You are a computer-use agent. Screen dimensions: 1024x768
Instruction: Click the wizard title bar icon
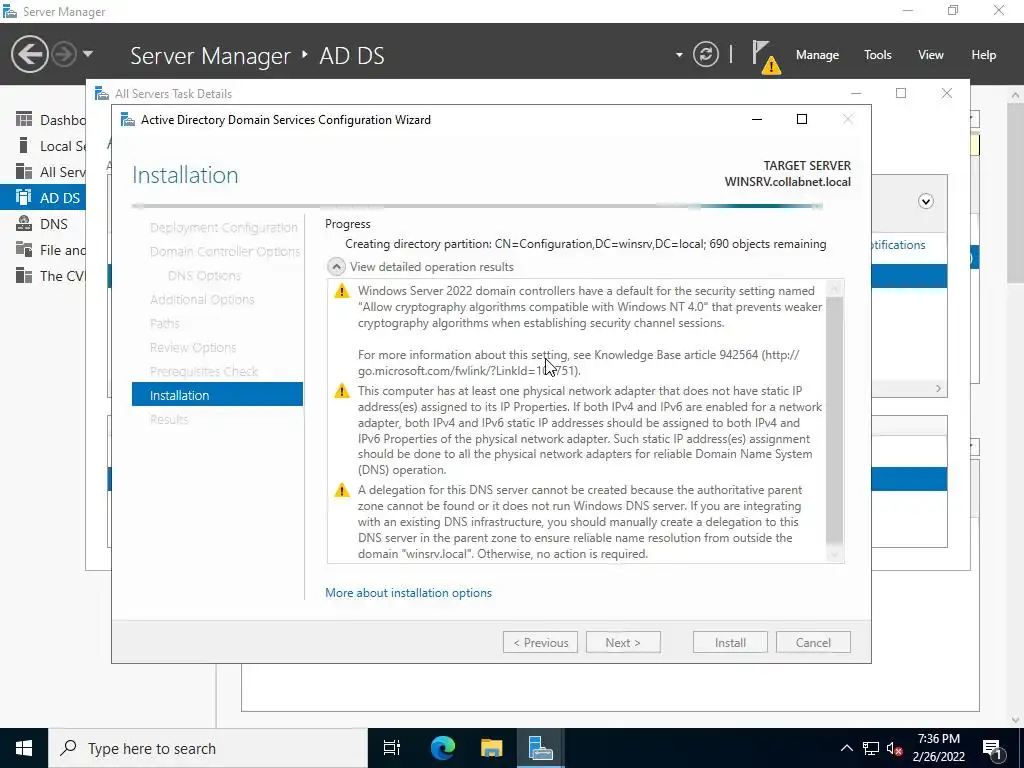pyautogui.click(x=127, y=120)
